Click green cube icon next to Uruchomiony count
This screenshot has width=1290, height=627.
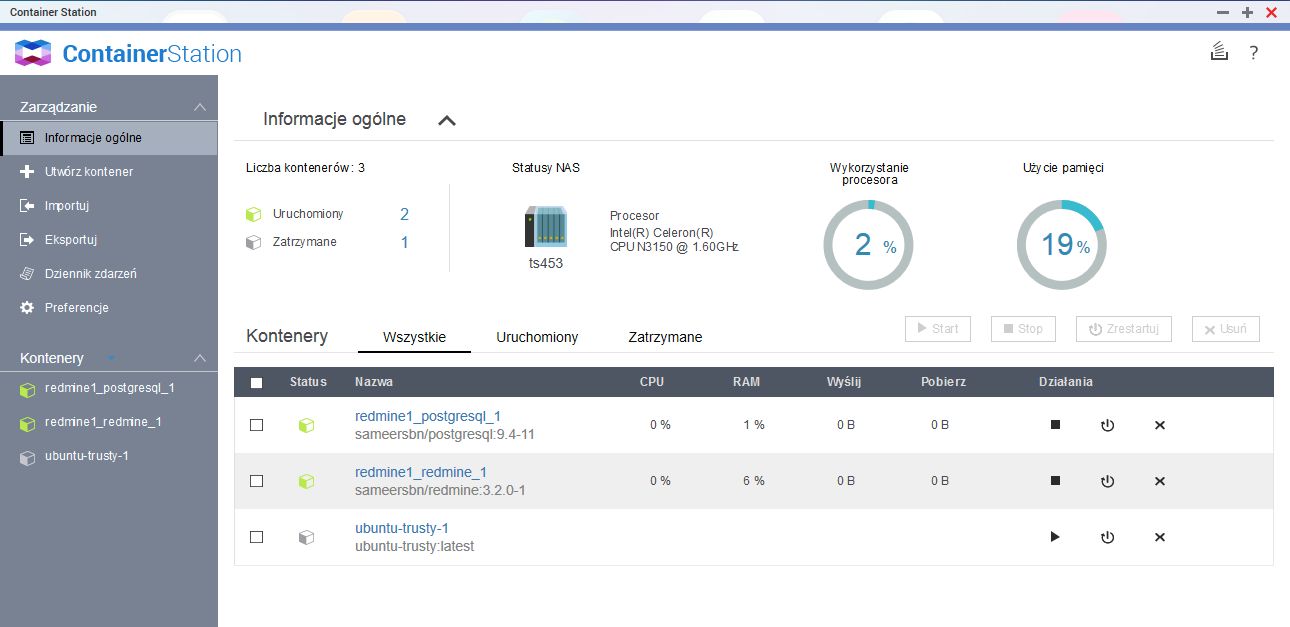click(254, 214)
